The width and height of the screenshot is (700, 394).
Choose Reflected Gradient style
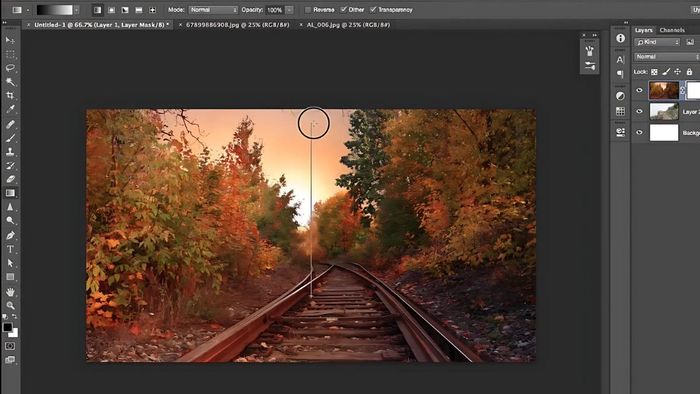point(139,9)
